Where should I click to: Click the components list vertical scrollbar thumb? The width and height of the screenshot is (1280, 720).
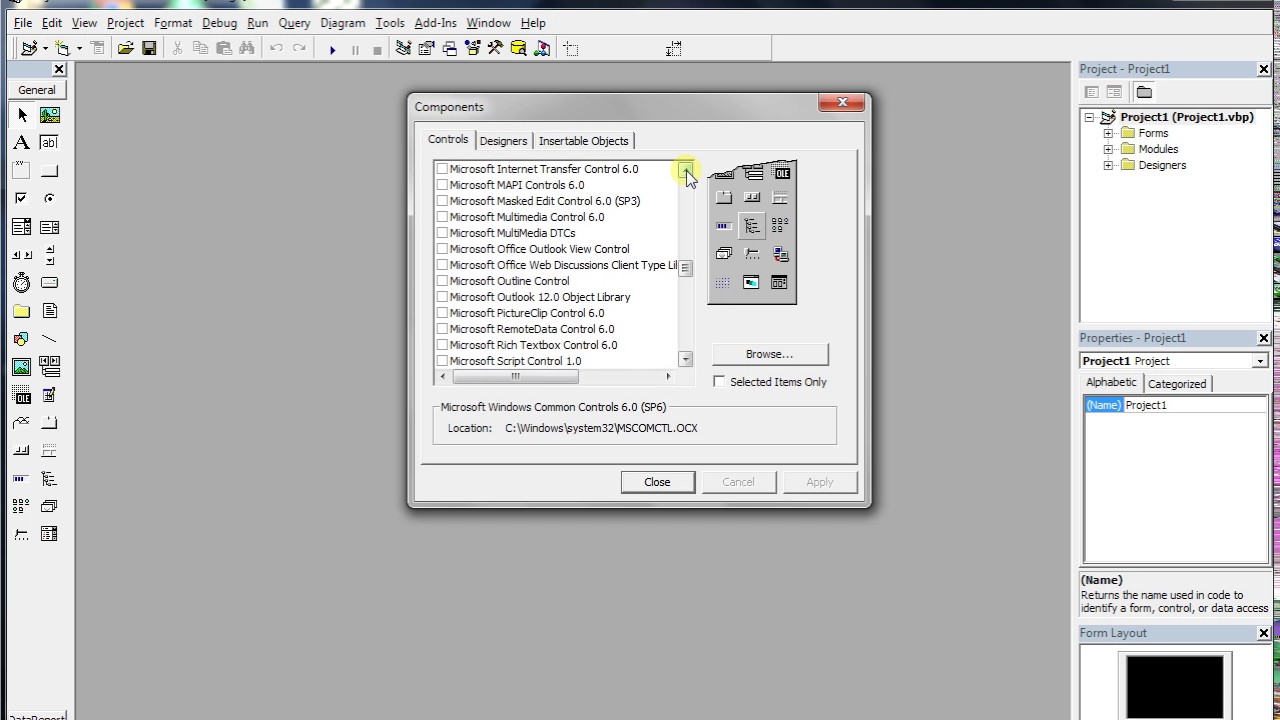coord(685,269)
